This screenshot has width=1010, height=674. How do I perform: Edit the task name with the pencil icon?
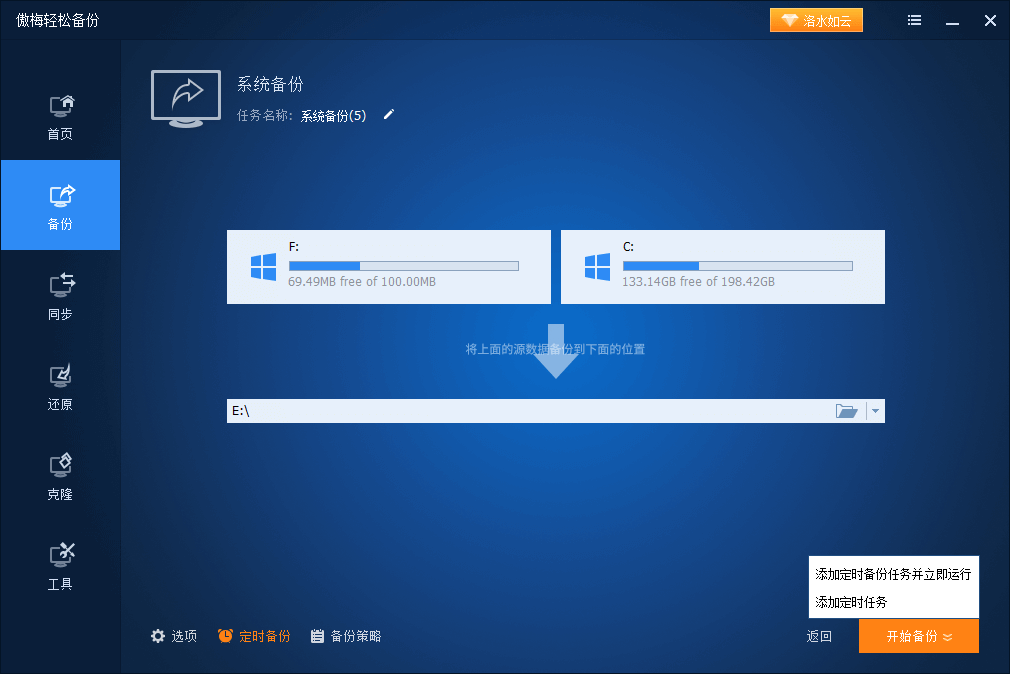pos(388,115)
